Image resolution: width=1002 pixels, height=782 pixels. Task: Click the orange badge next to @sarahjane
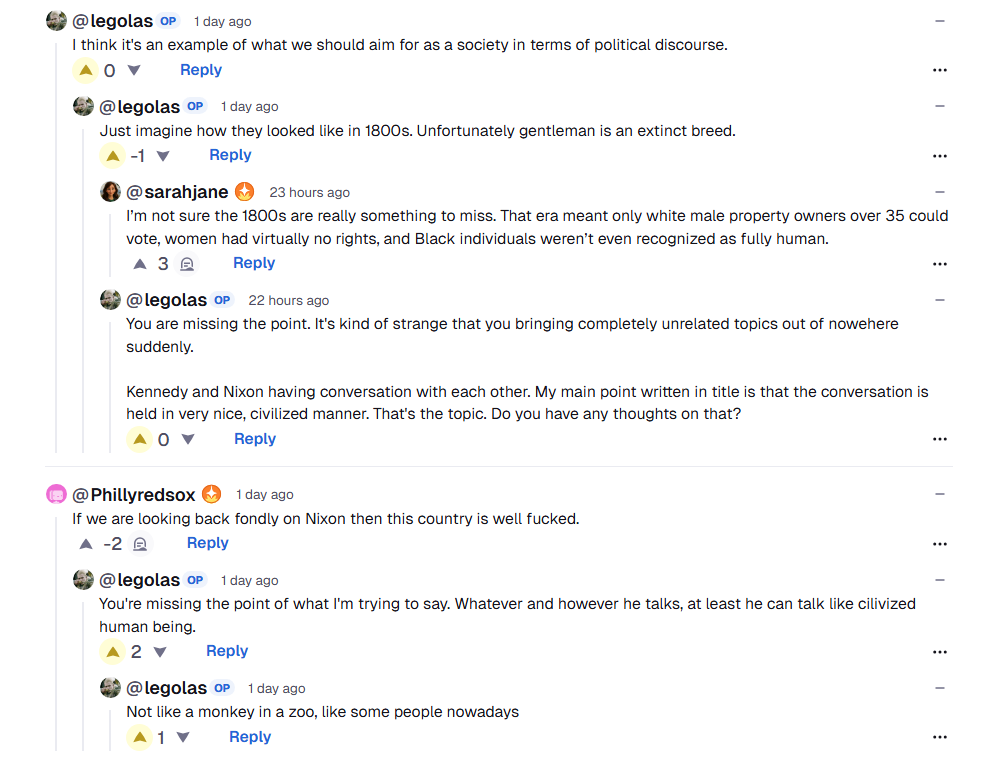pos(245,192)
